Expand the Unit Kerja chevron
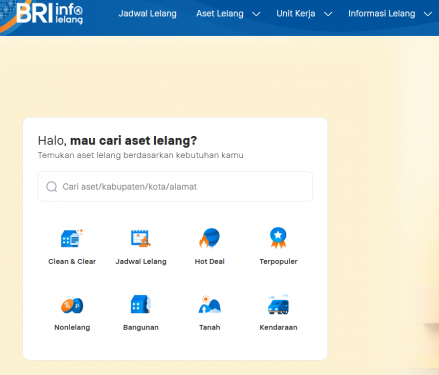 [328, 14]
